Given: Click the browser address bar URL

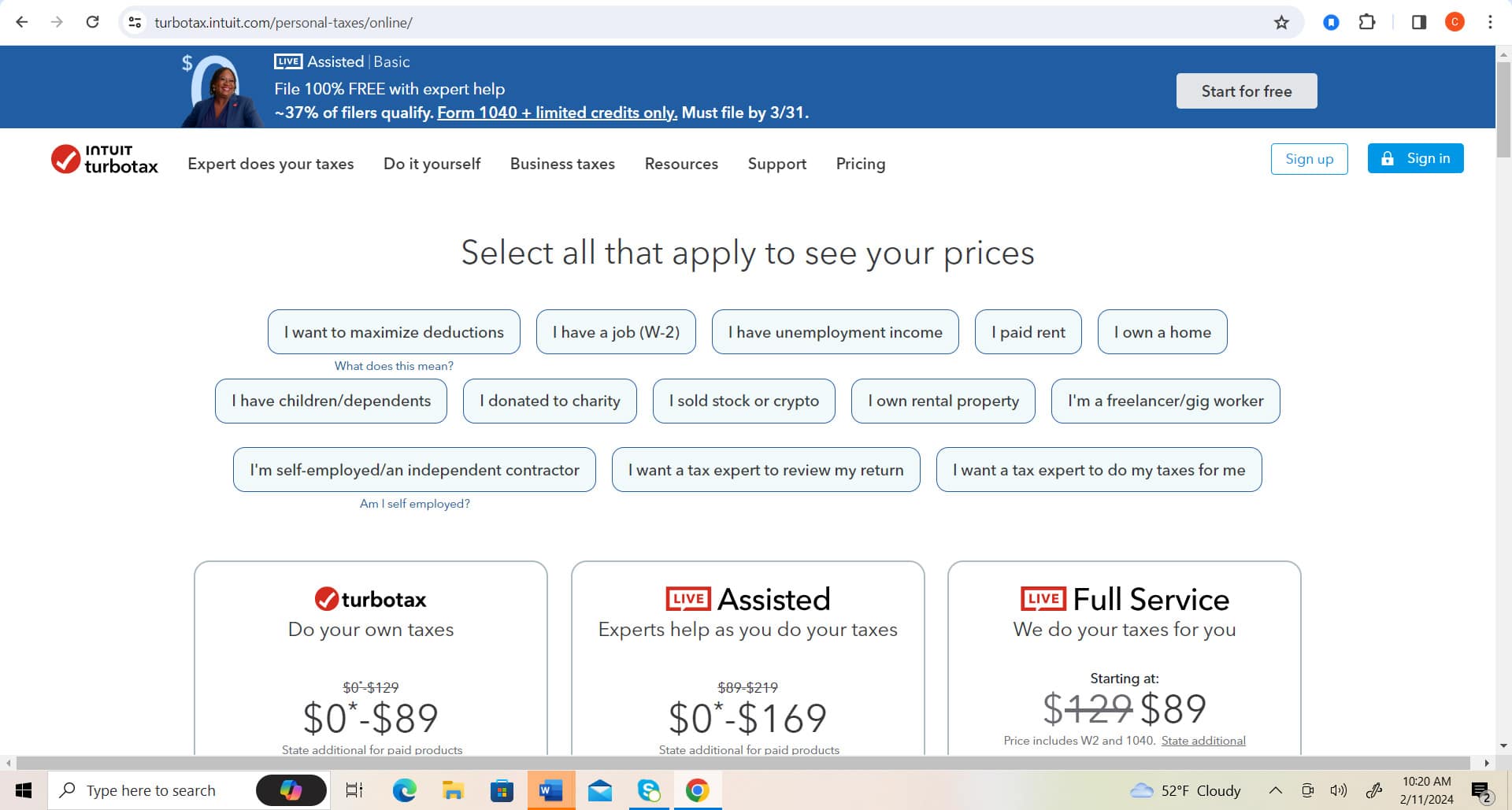Looking at the screenshot, I should point(283,23).
